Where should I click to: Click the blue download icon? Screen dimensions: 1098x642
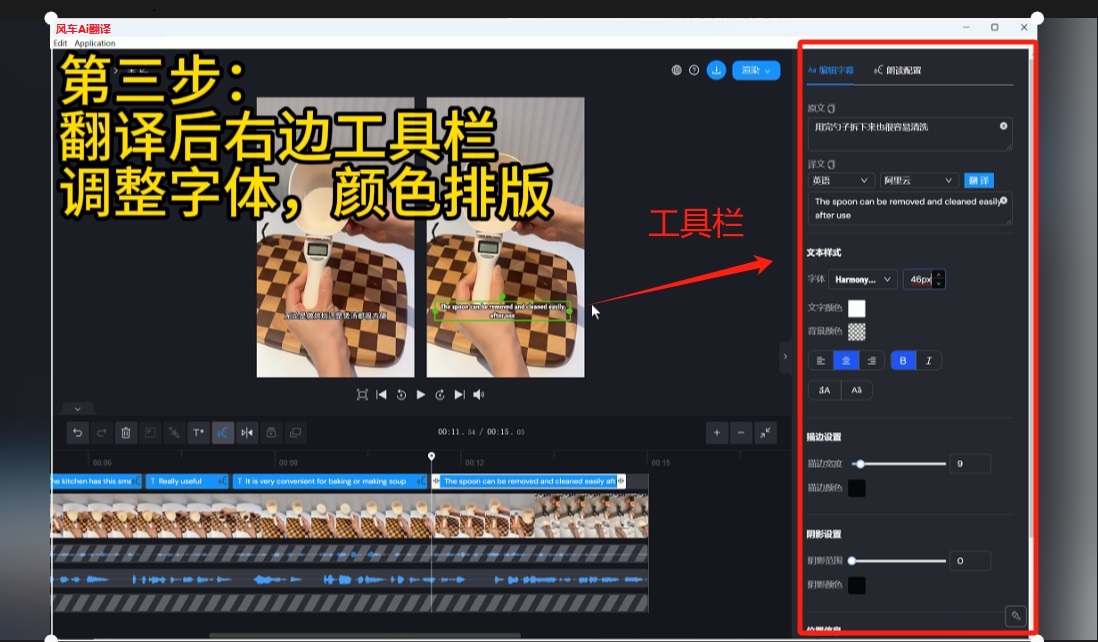coord(717,70)
